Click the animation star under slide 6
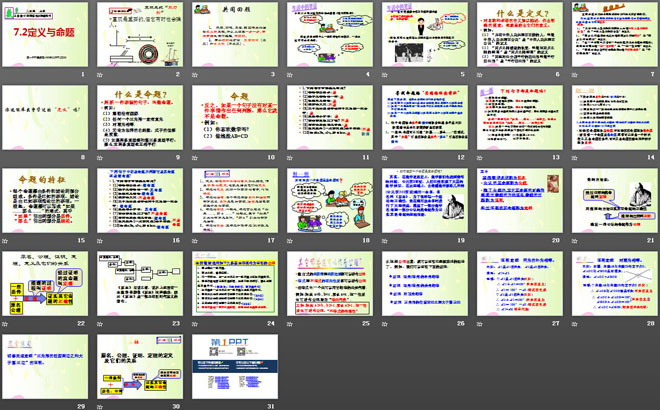 (x=479, y=75)
